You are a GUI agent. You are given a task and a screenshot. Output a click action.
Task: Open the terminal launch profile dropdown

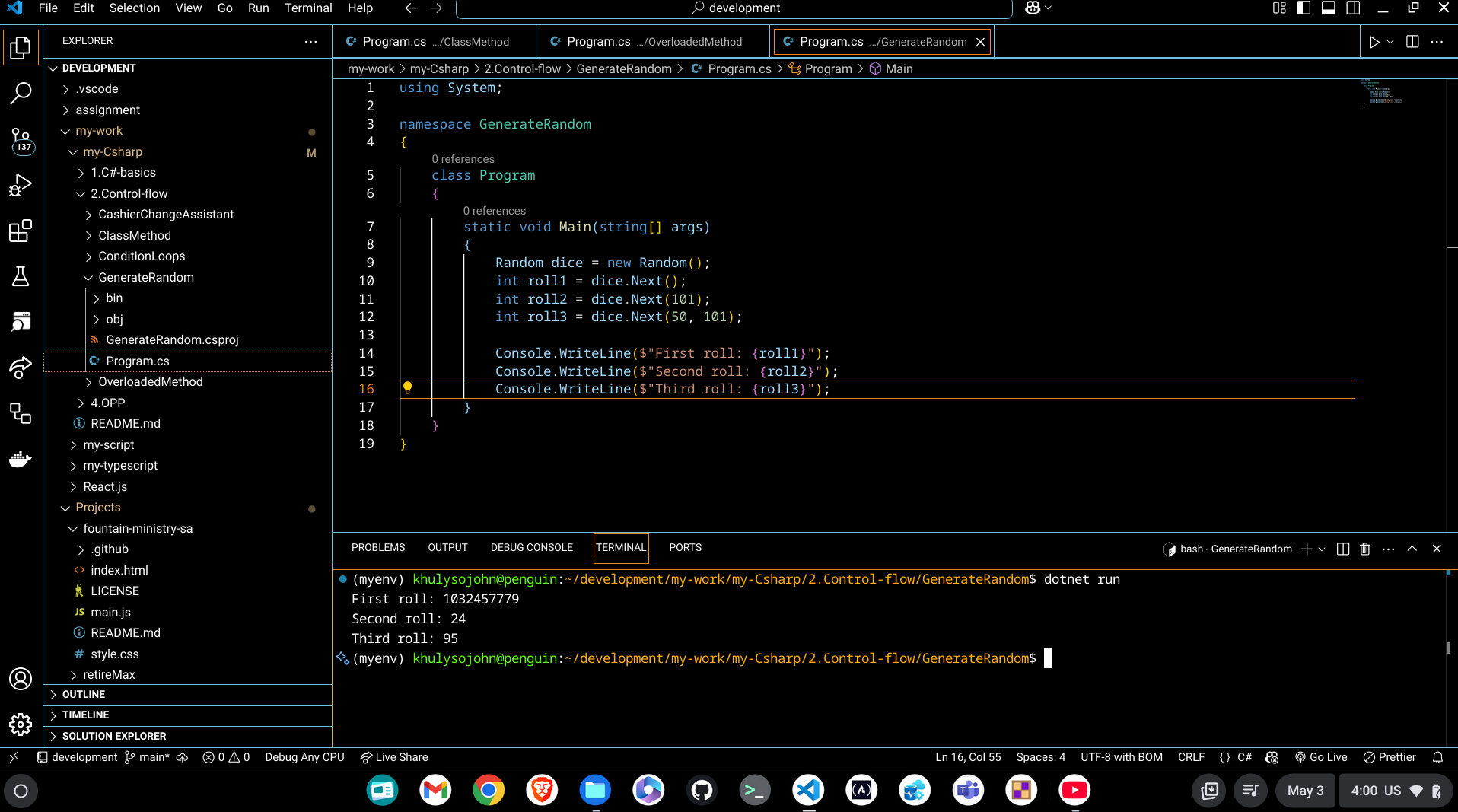(1323, 549)
